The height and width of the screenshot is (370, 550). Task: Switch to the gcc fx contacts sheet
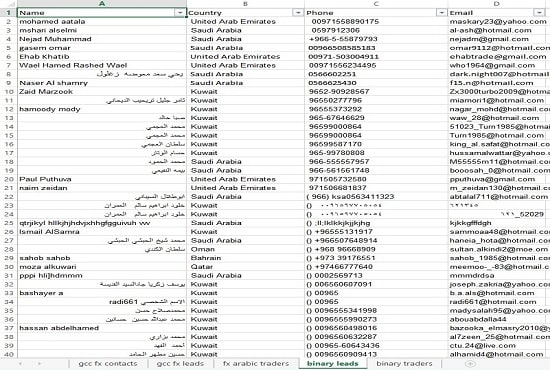pos(108,364)
